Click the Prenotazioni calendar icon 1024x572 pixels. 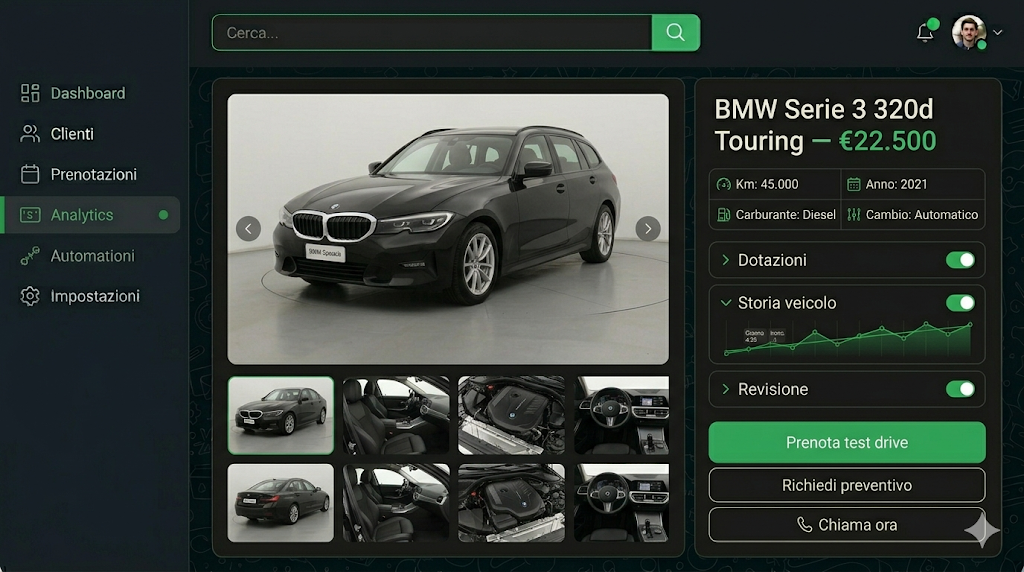tap(30, 174)
